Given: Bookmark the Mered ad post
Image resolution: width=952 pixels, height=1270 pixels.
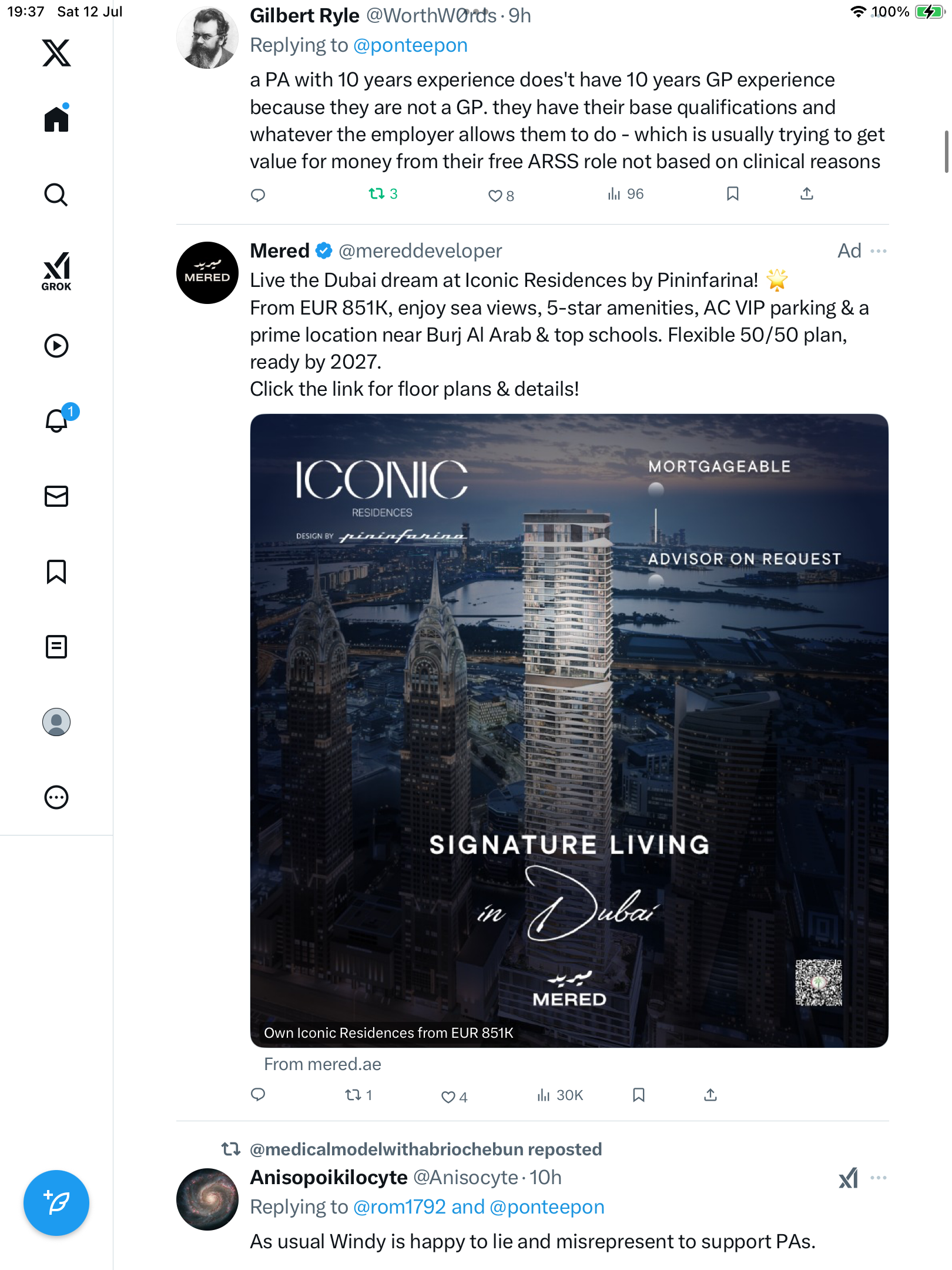Looking at the screenshot, I should (639, 1095).
